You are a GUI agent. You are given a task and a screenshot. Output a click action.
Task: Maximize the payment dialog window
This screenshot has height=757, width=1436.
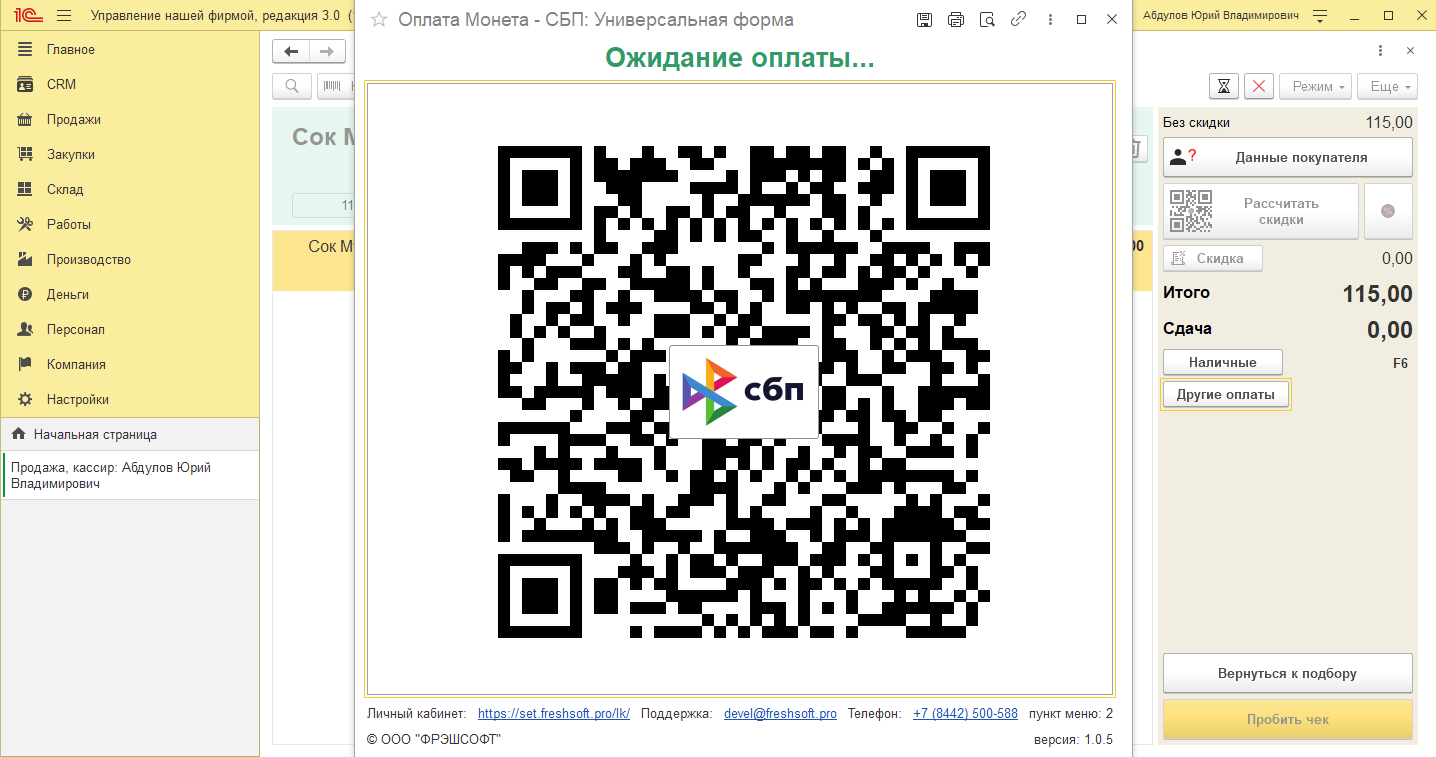(1081, 19)
